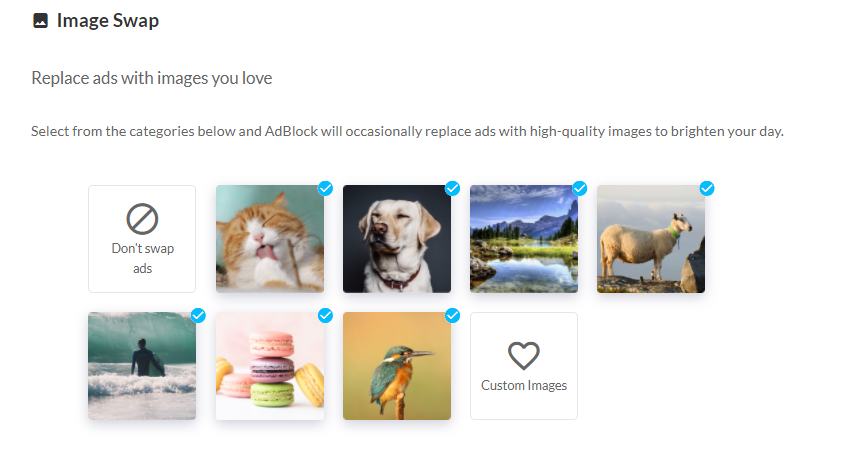The width and height of the screenshot is (853, 475).
Task: Select the Don't swap ads option
Action: click(142, 239)
